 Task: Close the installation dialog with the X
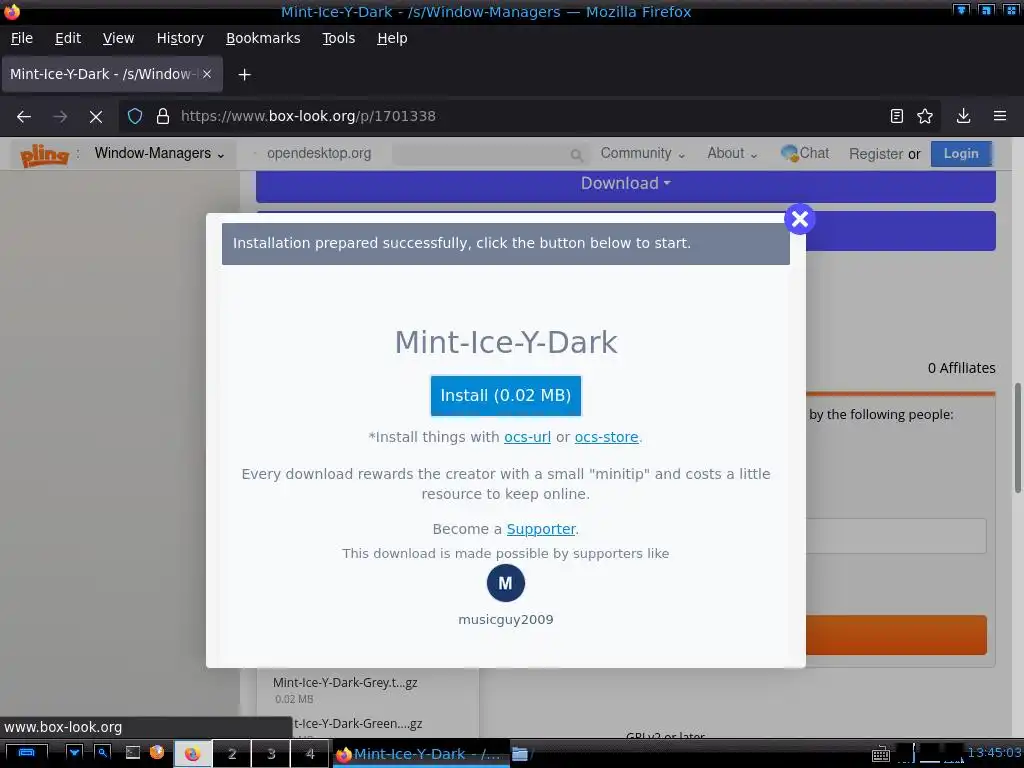(799, 219)
